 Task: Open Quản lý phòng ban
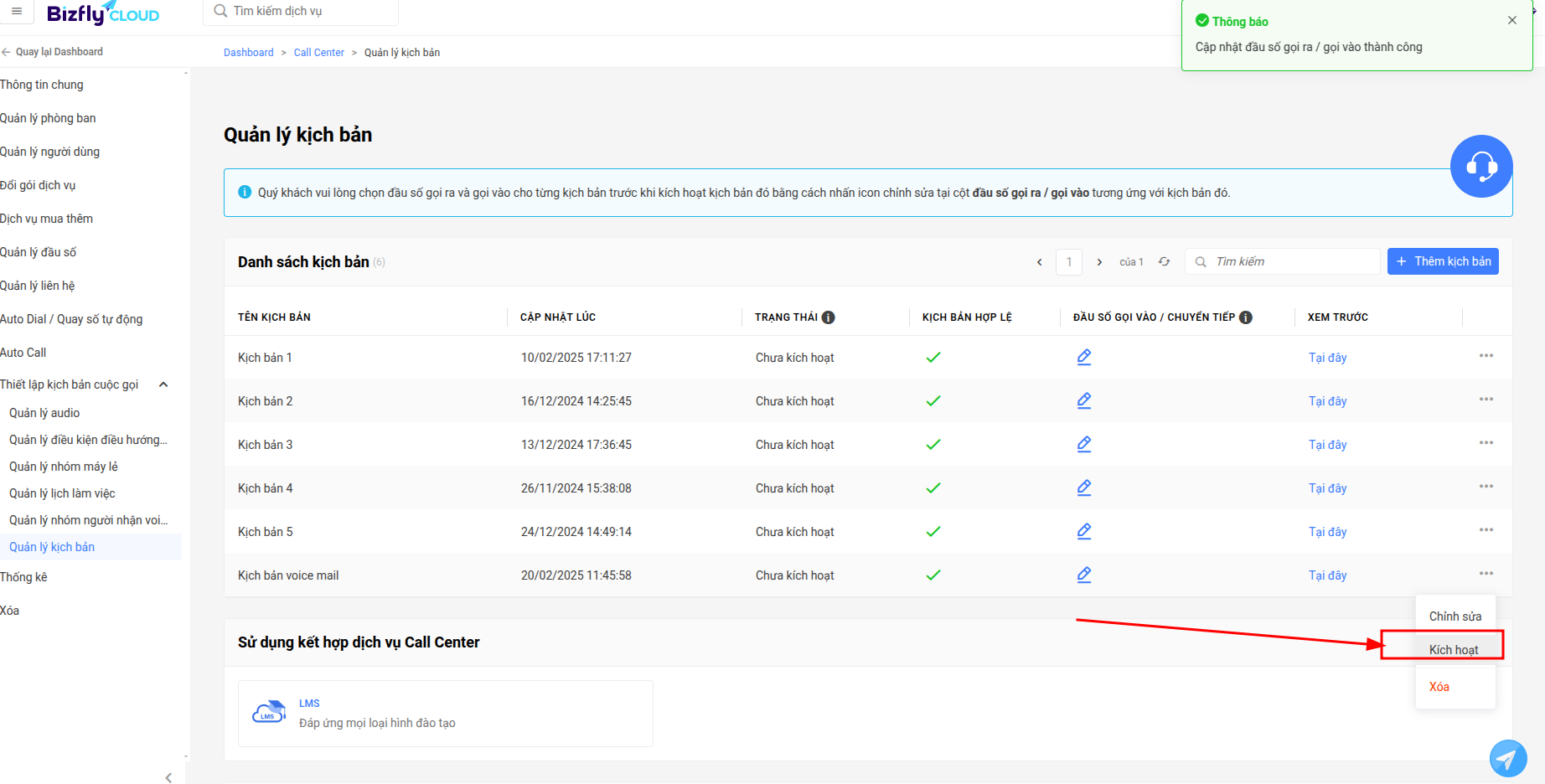tap(48, 118)
